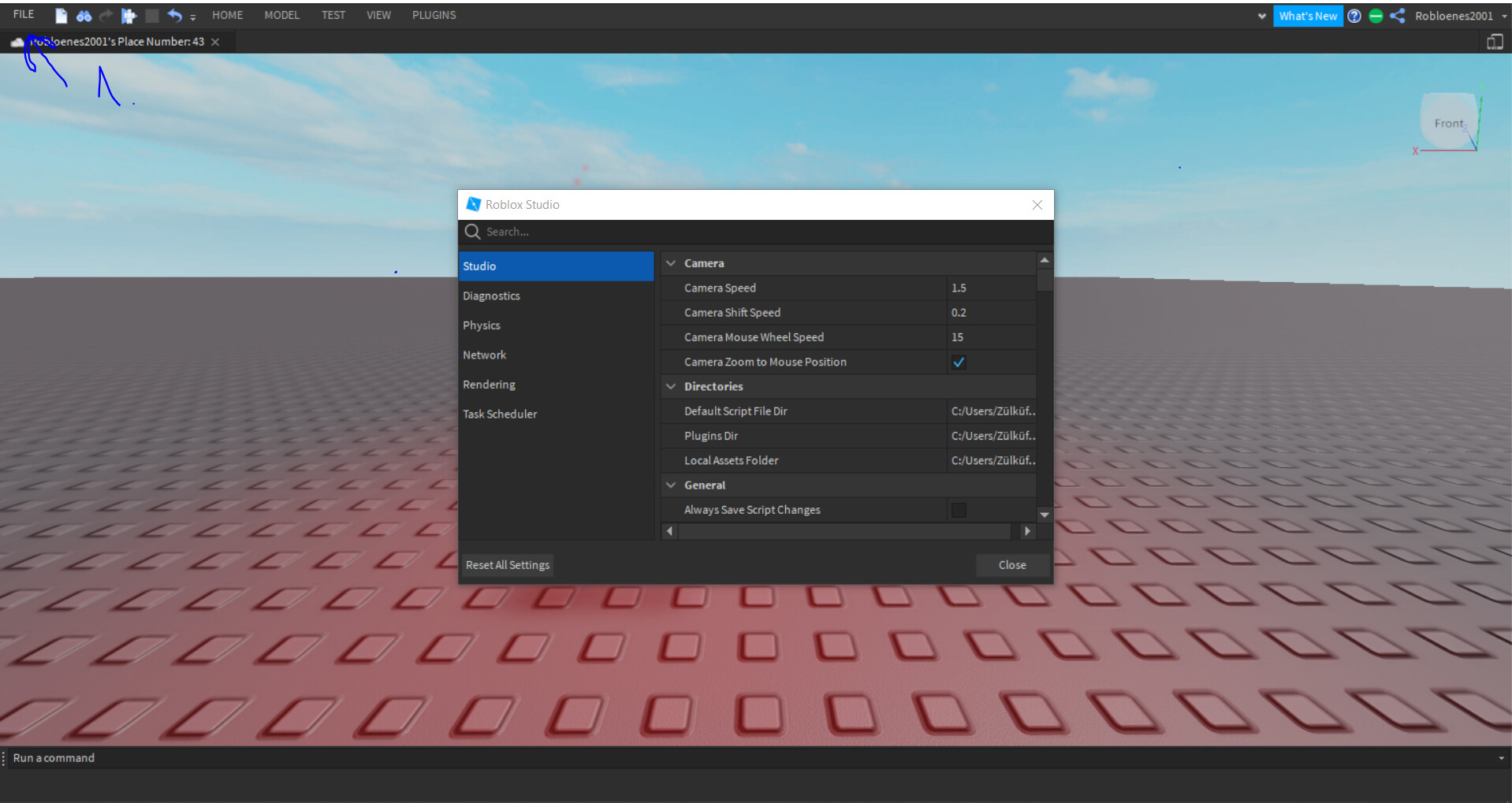Click the viewport layout icon at top right
The width and height of the screenshot is (1512, 803).
coord(1495,42)
